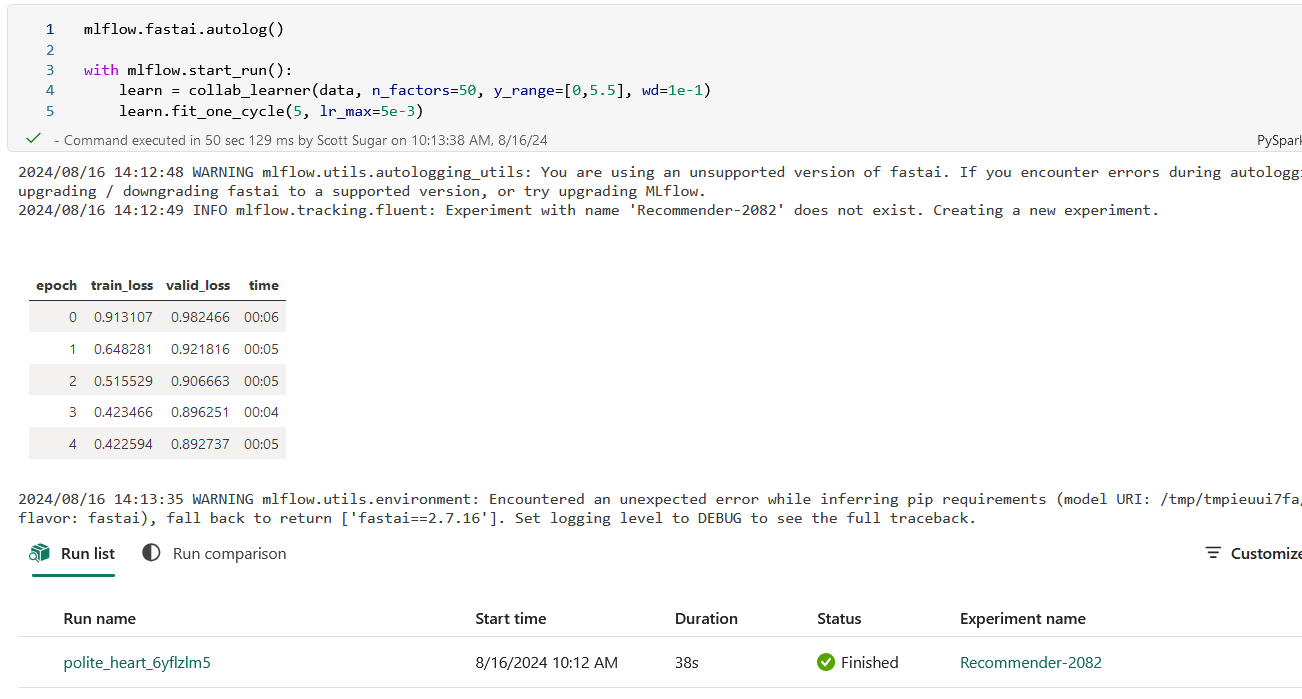Open the Run comparison tab
Screen dimensions: 1302x699
[229, 553]
